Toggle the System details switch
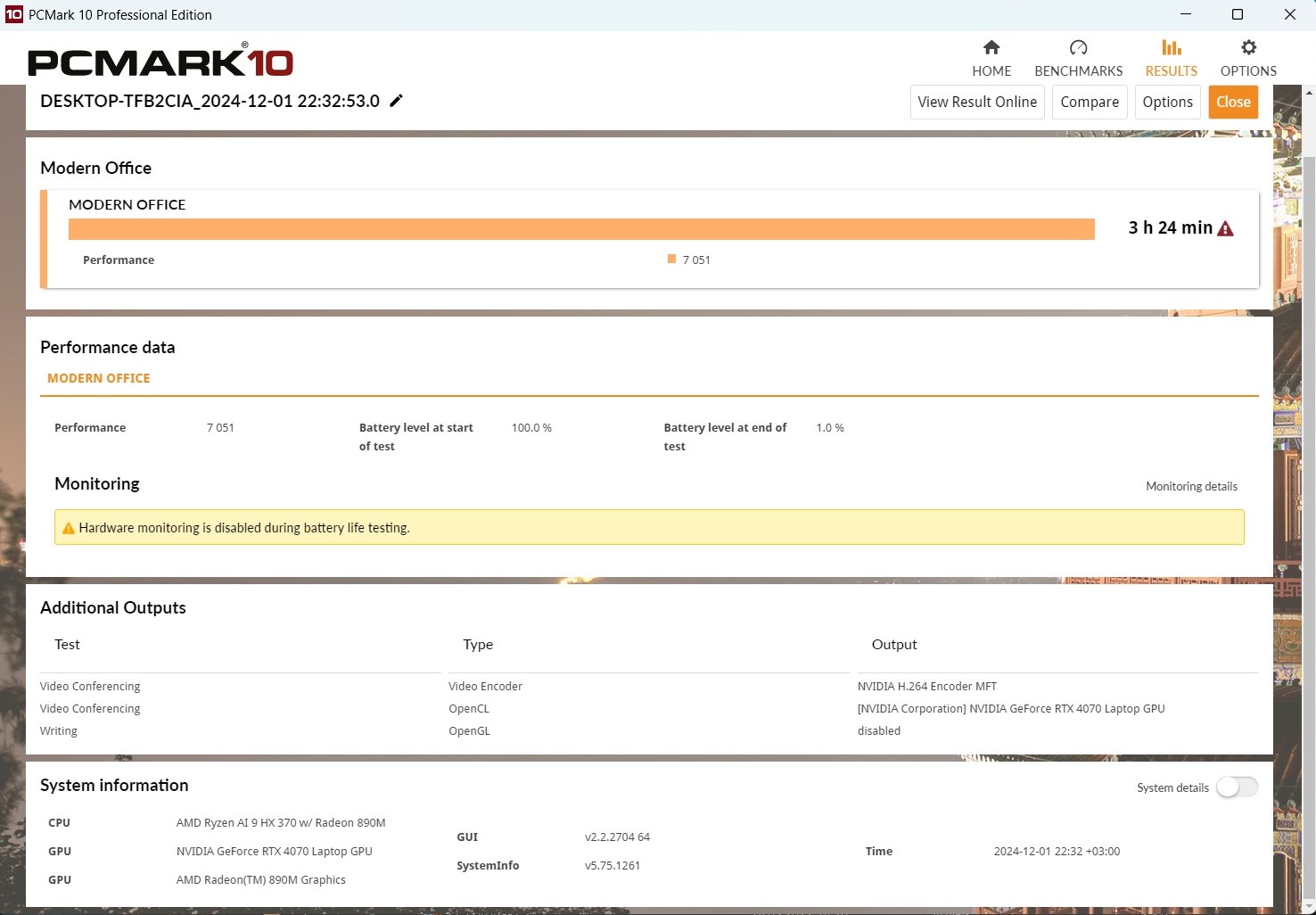Image resolution: width=1316 pixels, height=915 pixels. coord(1238,787)
